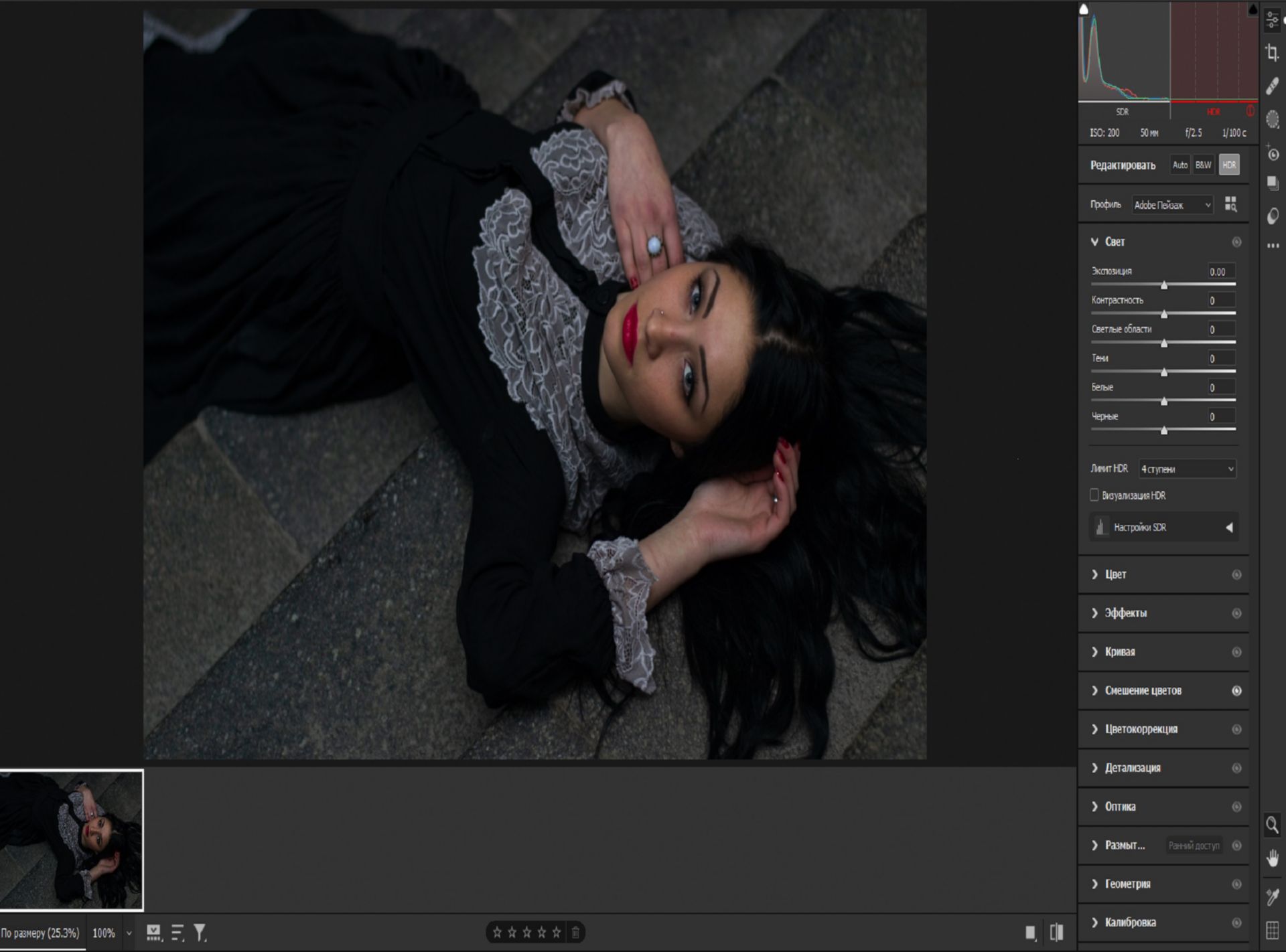1286x952 pixels.
Task: Mark the image for deletion with trash icon
Action: point(575,932)
